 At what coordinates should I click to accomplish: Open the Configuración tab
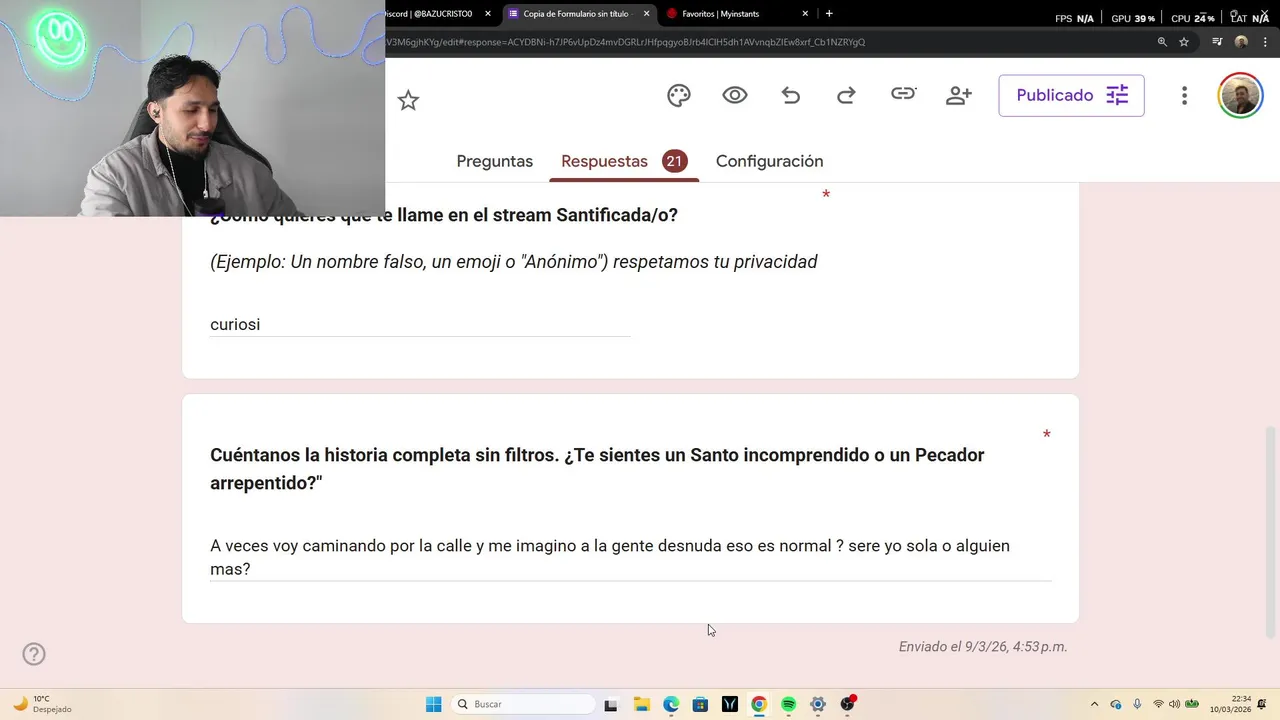(x=769, y=161)
